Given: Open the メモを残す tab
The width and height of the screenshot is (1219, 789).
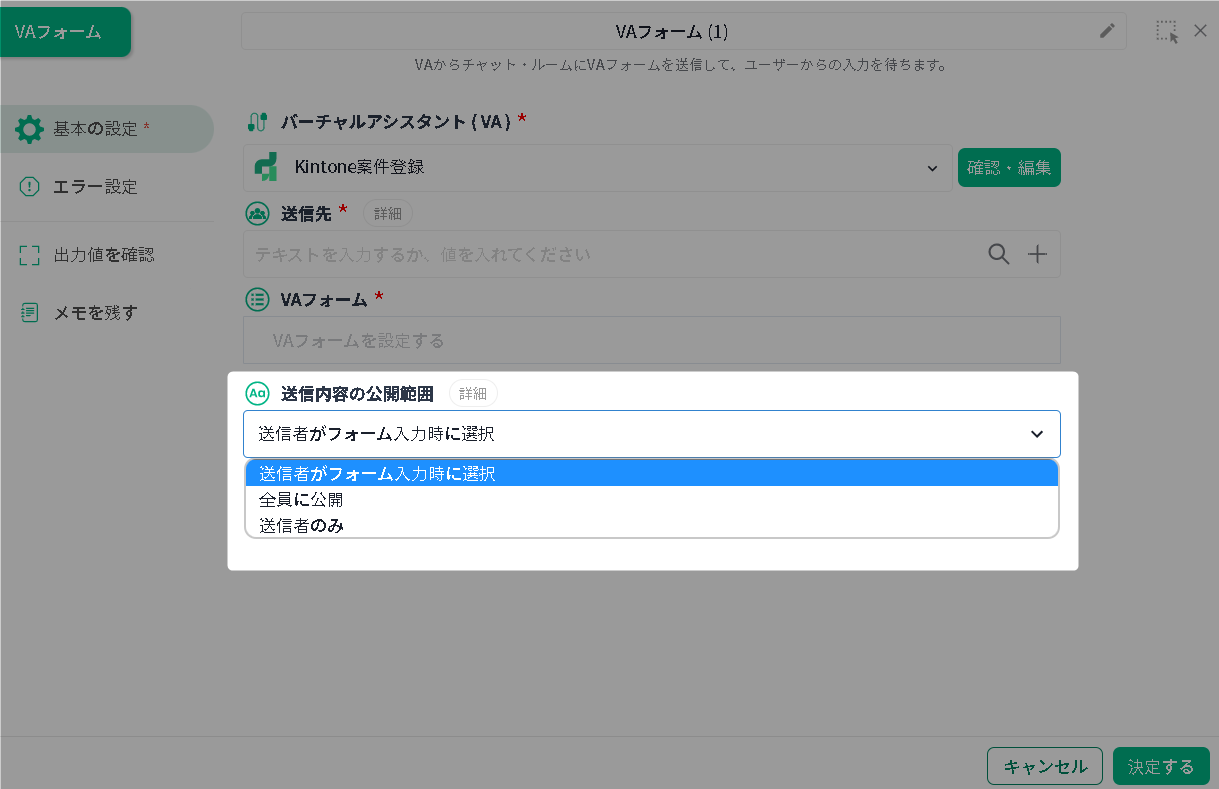Looking at the screenshot, I should tap(107, 313).
